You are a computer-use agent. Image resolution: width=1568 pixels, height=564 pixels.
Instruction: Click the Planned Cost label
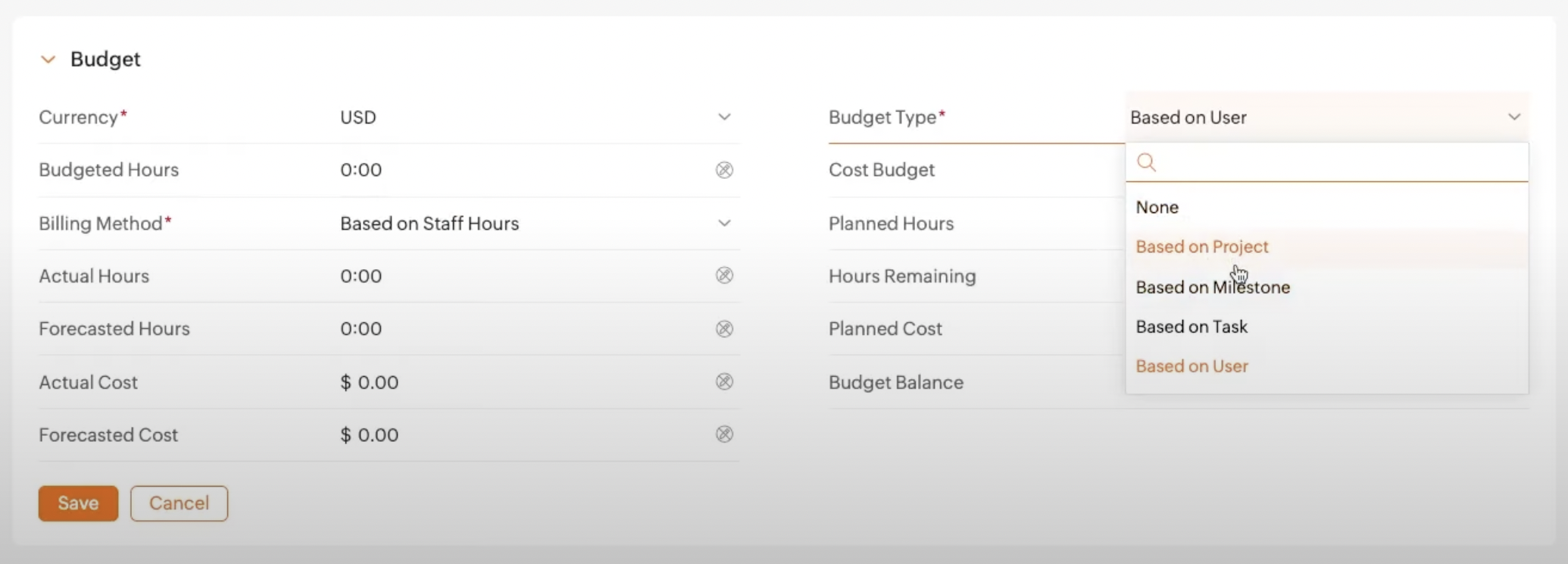point(886,329)
